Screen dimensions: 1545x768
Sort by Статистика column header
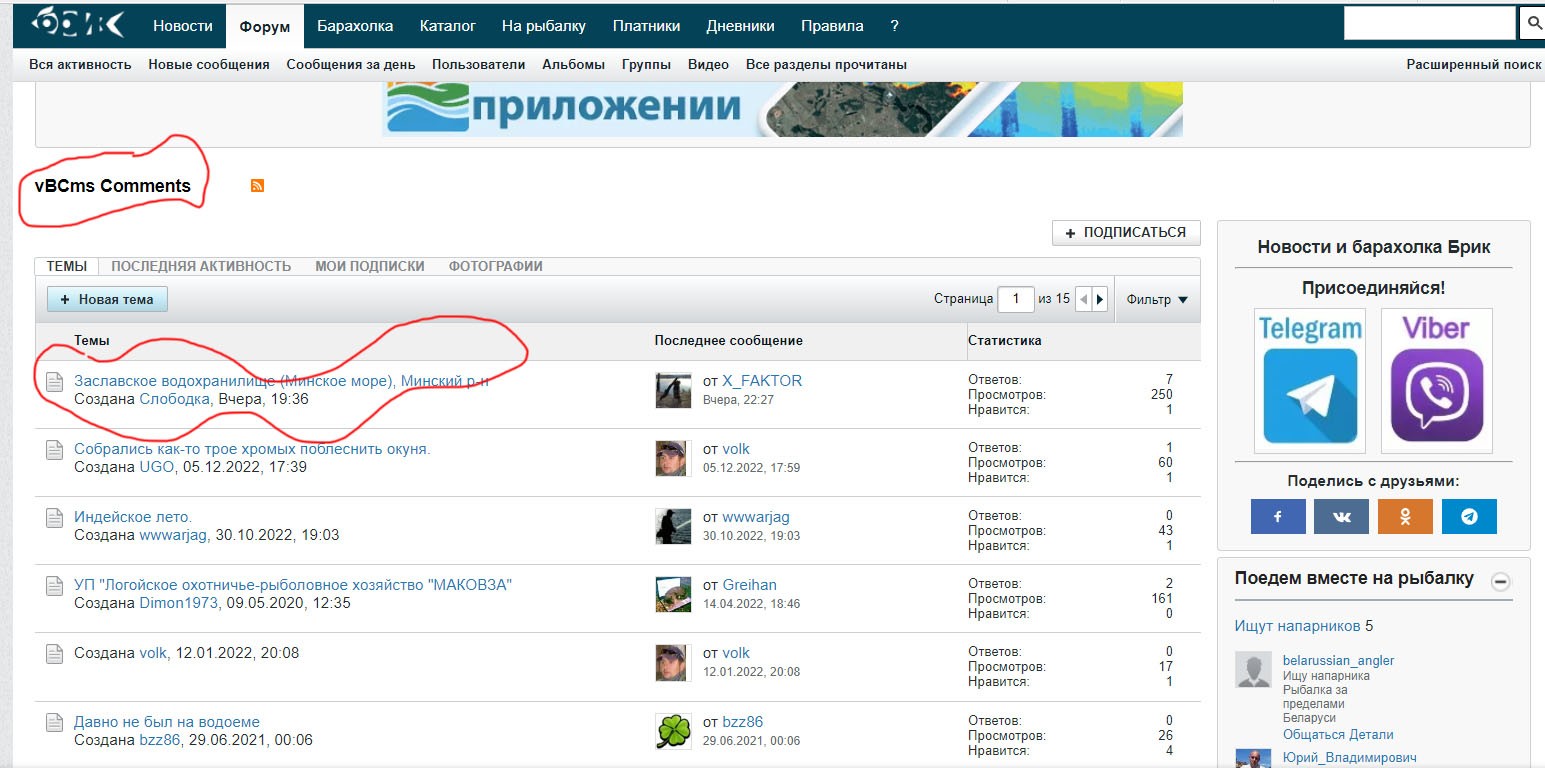click(1004, 341)
